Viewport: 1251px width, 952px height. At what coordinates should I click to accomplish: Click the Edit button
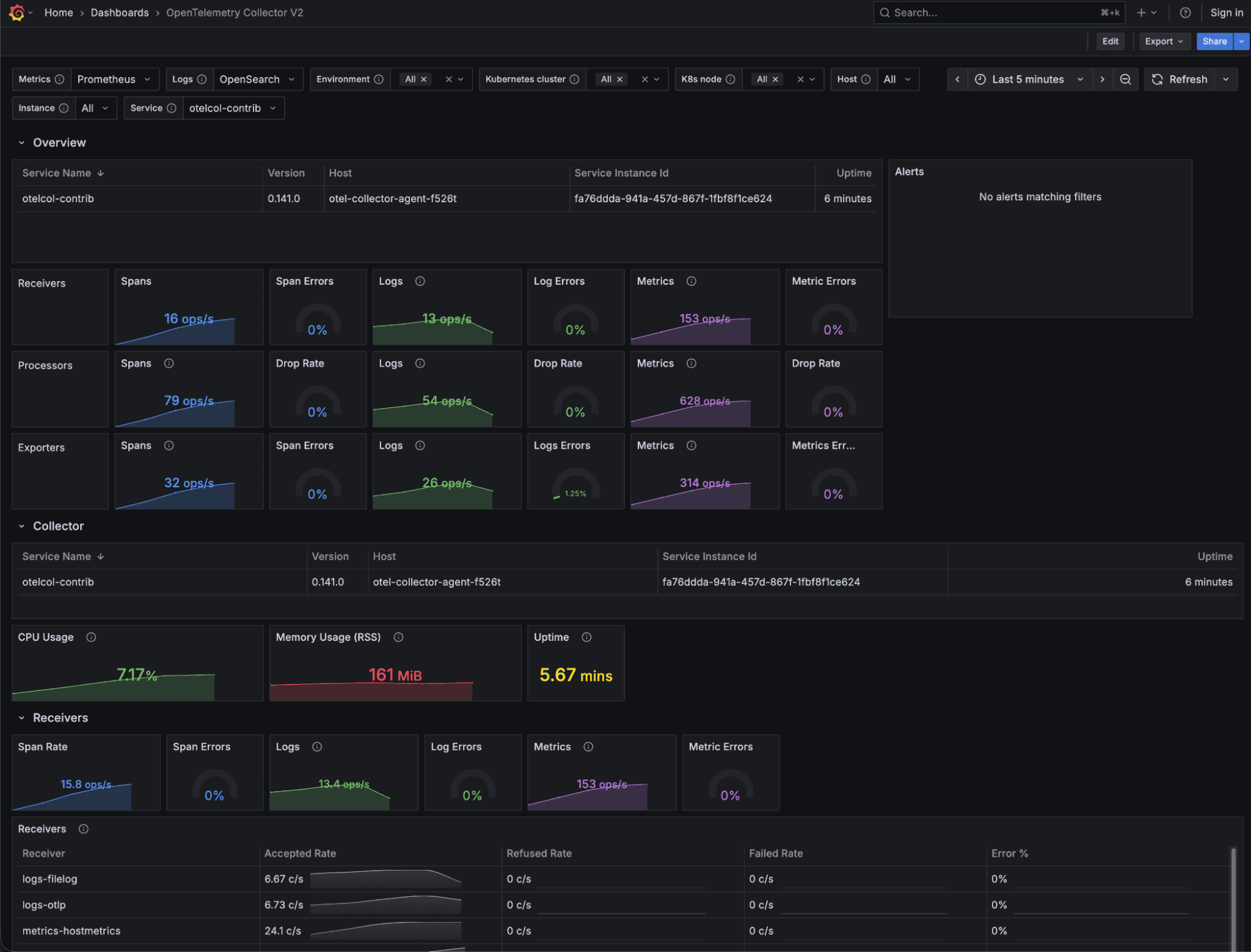click(1110, 41)
